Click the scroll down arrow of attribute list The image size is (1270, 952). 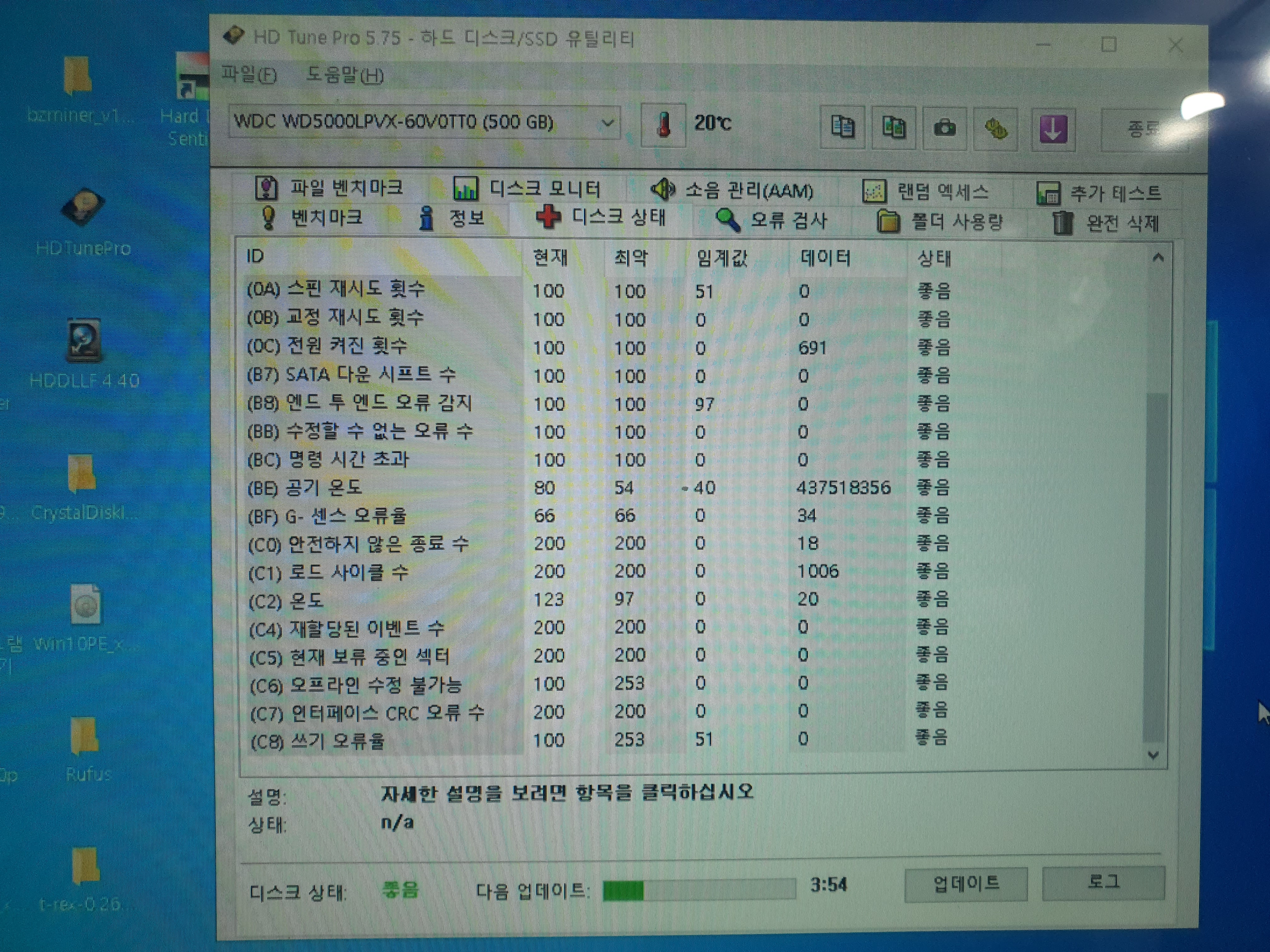coord(1153,755)
